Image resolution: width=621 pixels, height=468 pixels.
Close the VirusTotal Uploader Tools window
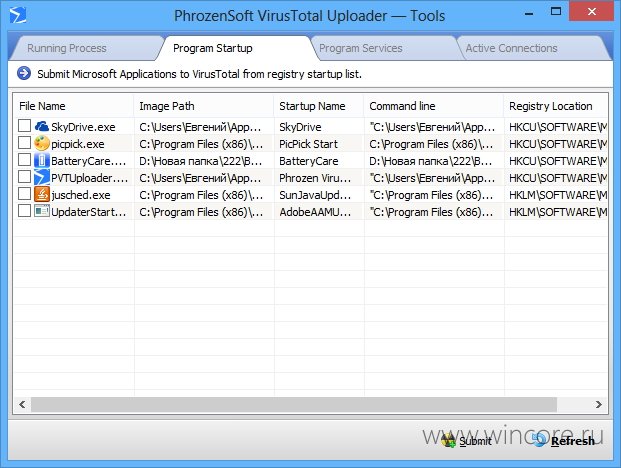(592, 11)
